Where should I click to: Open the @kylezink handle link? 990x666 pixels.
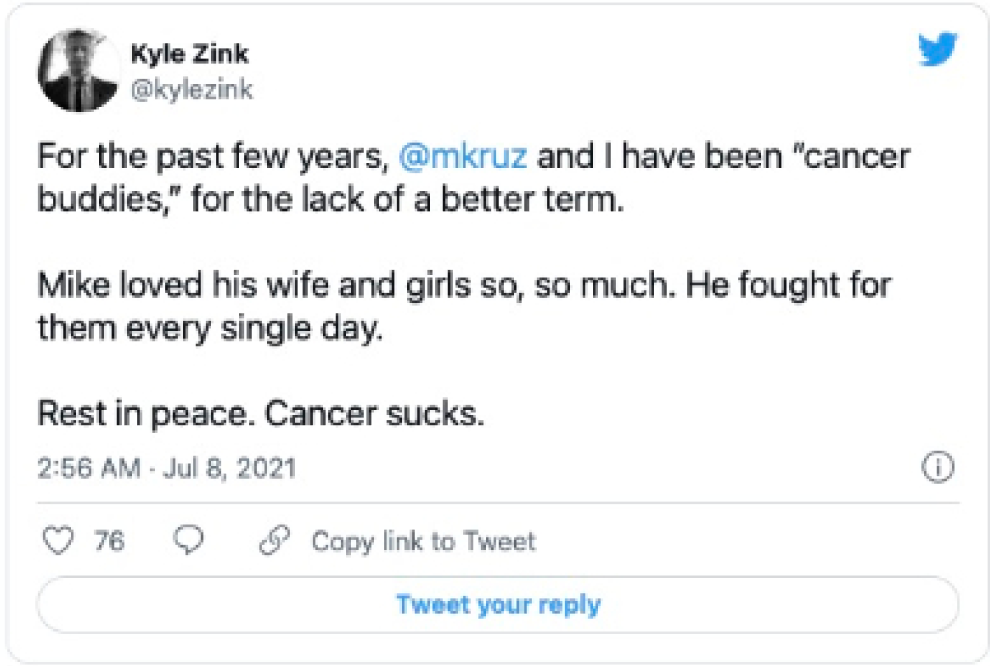coord(191,90)
